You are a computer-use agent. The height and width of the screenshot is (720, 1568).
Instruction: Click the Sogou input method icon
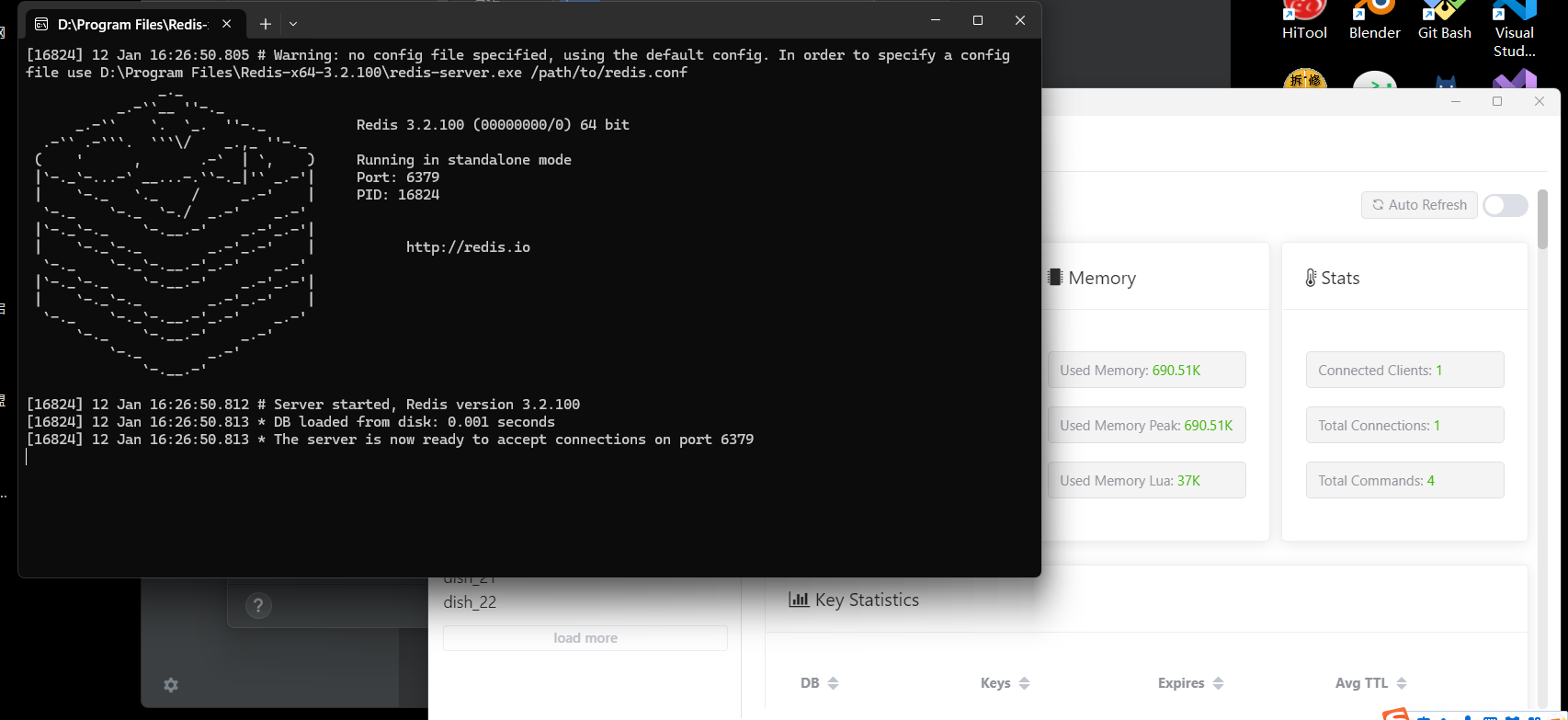(1395, 714)
